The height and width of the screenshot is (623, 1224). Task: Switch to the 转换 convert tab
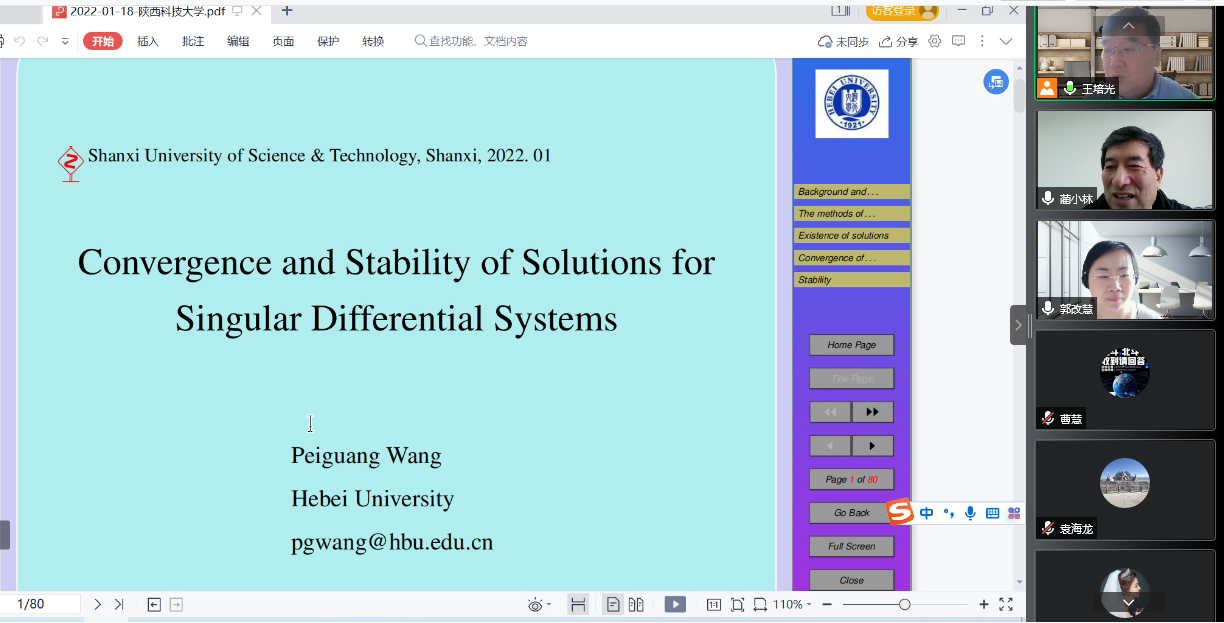(373, 41)
